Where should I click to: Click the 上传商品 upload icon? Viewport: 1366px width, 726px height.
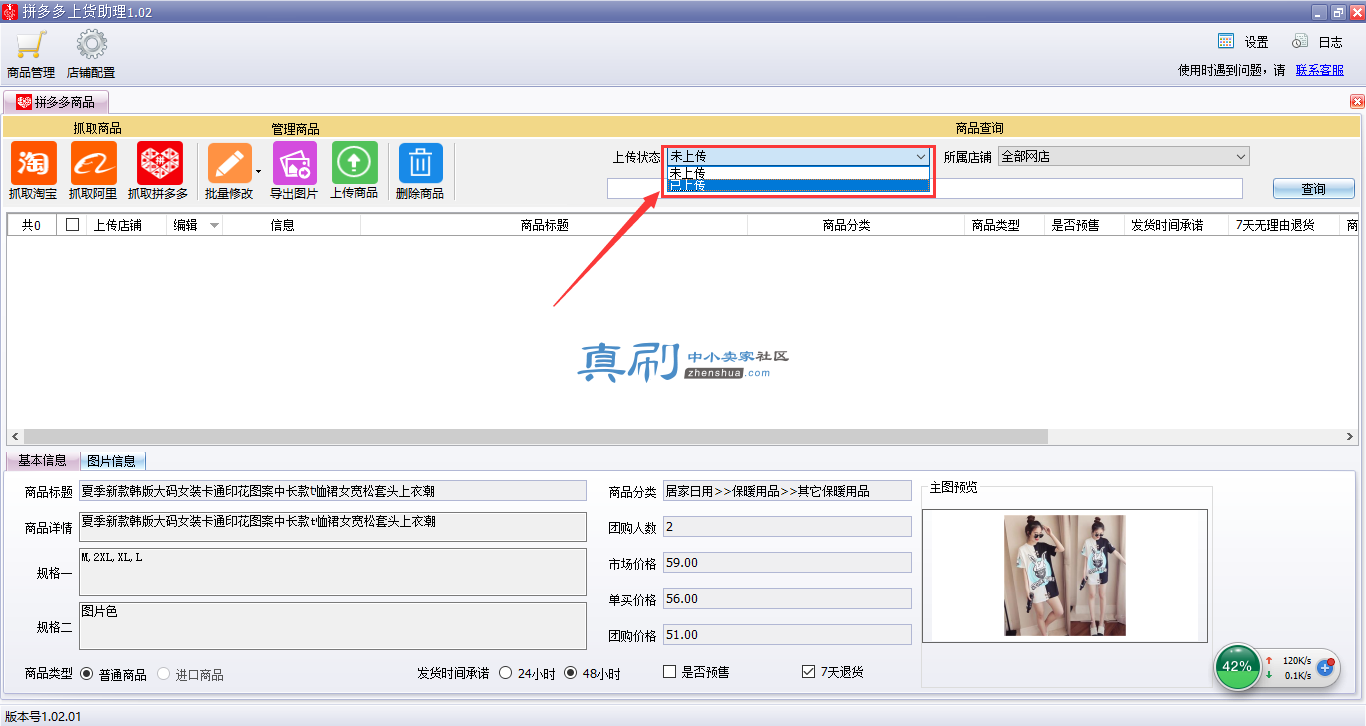coord(354,163)
